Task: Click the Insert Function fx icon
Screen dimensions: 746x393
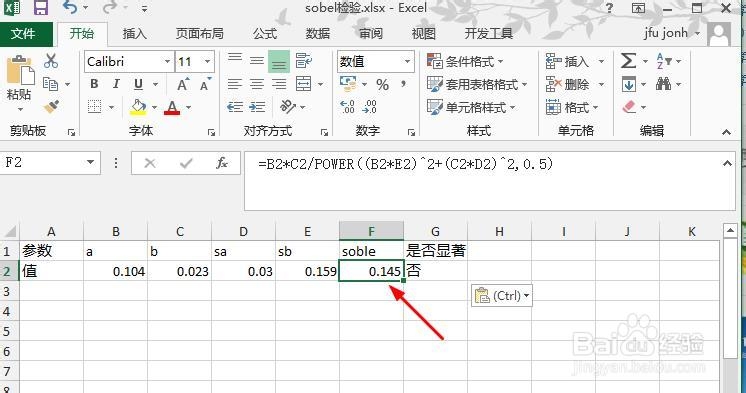Action: (222, 163)
